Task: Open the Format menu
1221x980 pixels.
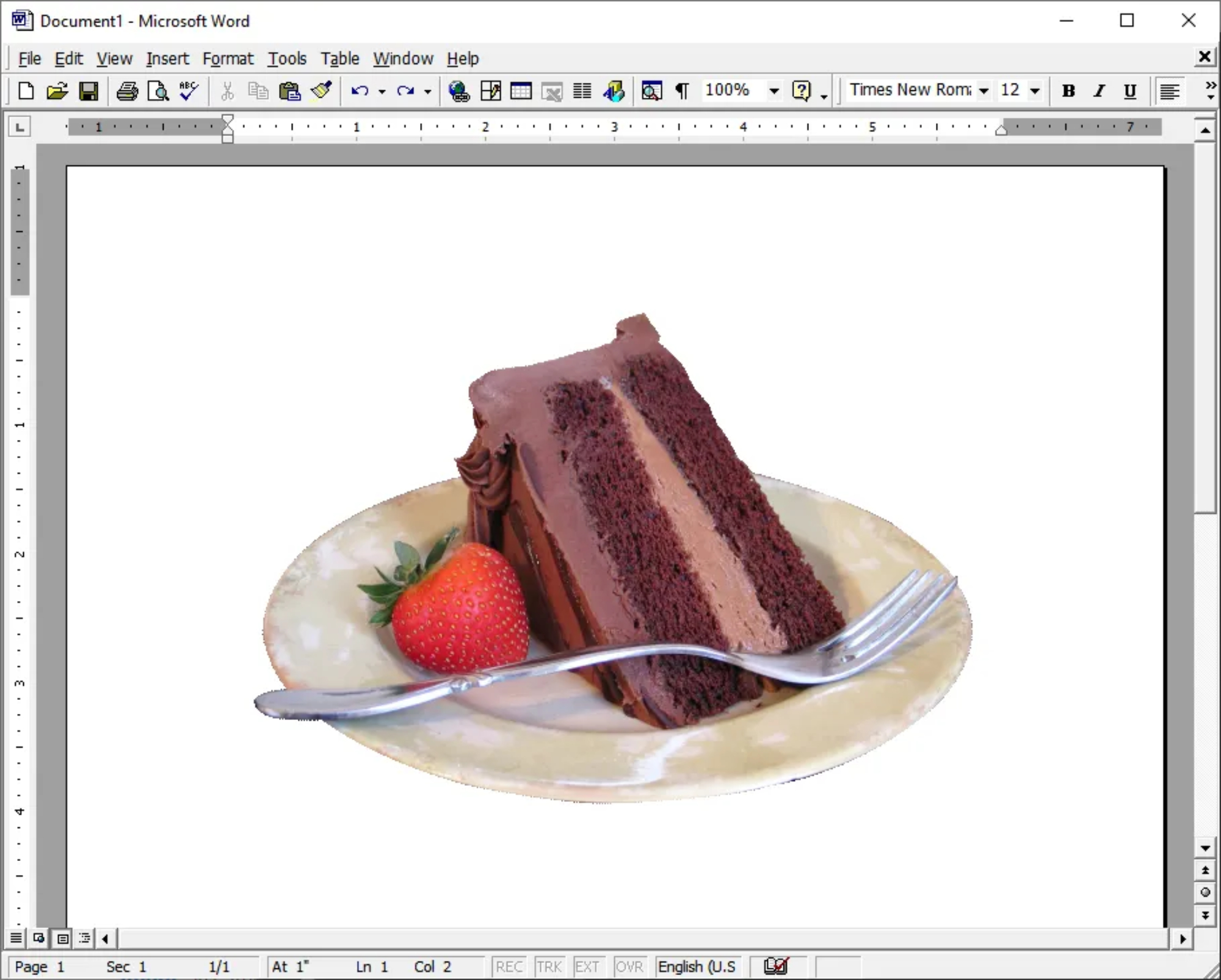Action: [x=228, y=59]
